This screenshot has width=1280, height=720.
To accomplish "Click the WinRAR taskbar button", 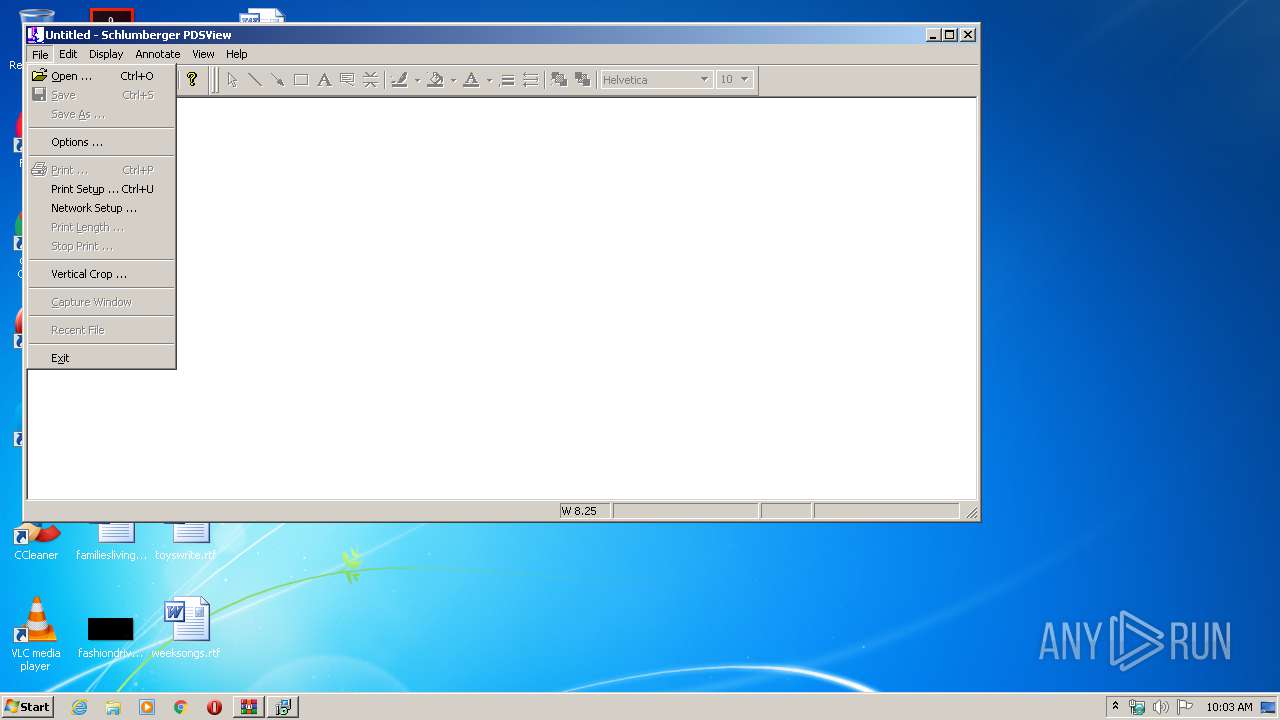I will [248, 707].
